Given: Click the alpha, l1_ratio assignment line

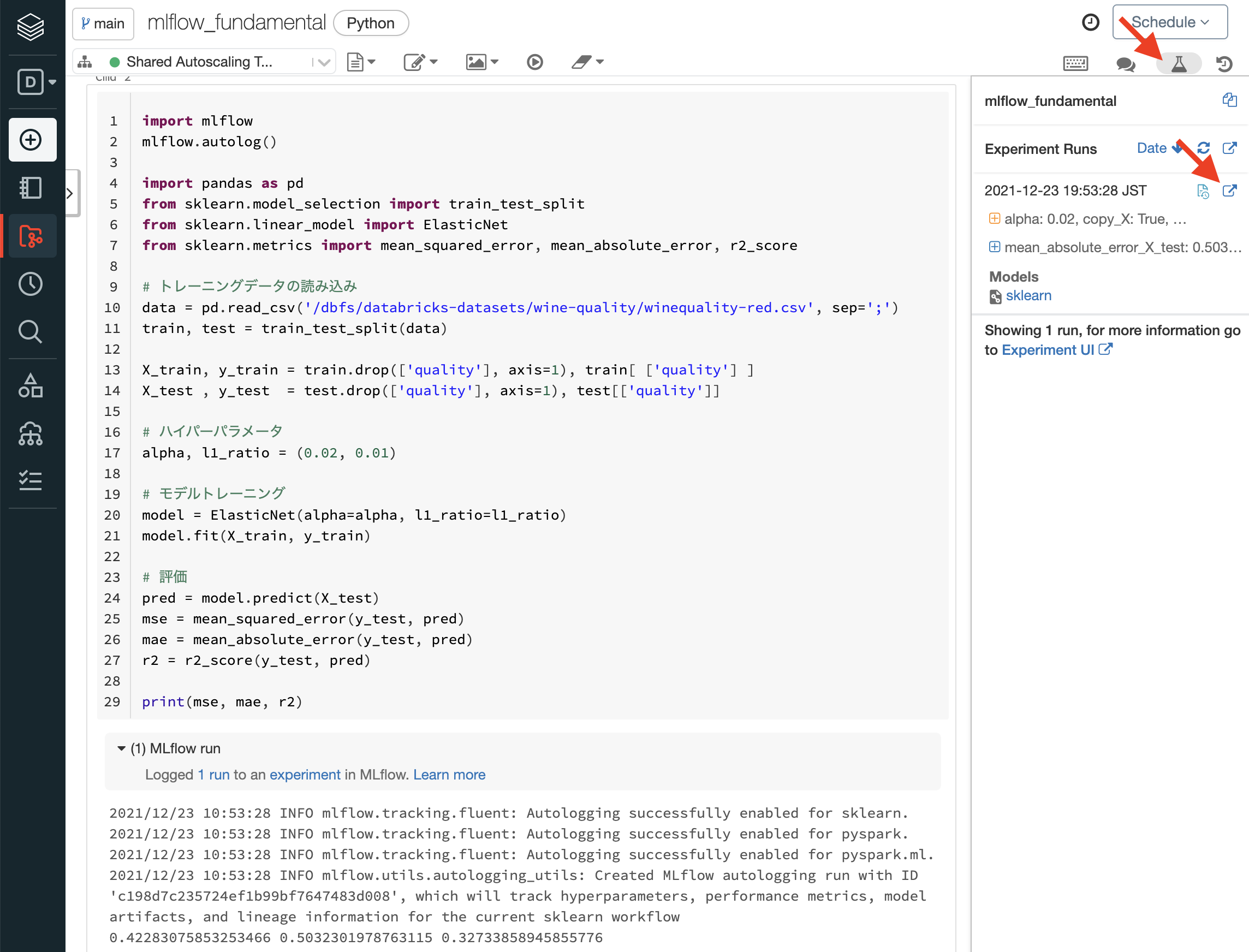Looking at the screenshot, I should 269,453.
